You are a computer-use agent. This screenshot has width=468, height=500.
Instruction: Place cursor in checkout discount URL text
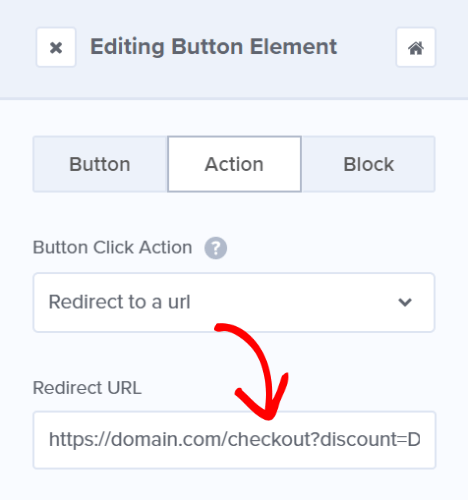point(234,439)
